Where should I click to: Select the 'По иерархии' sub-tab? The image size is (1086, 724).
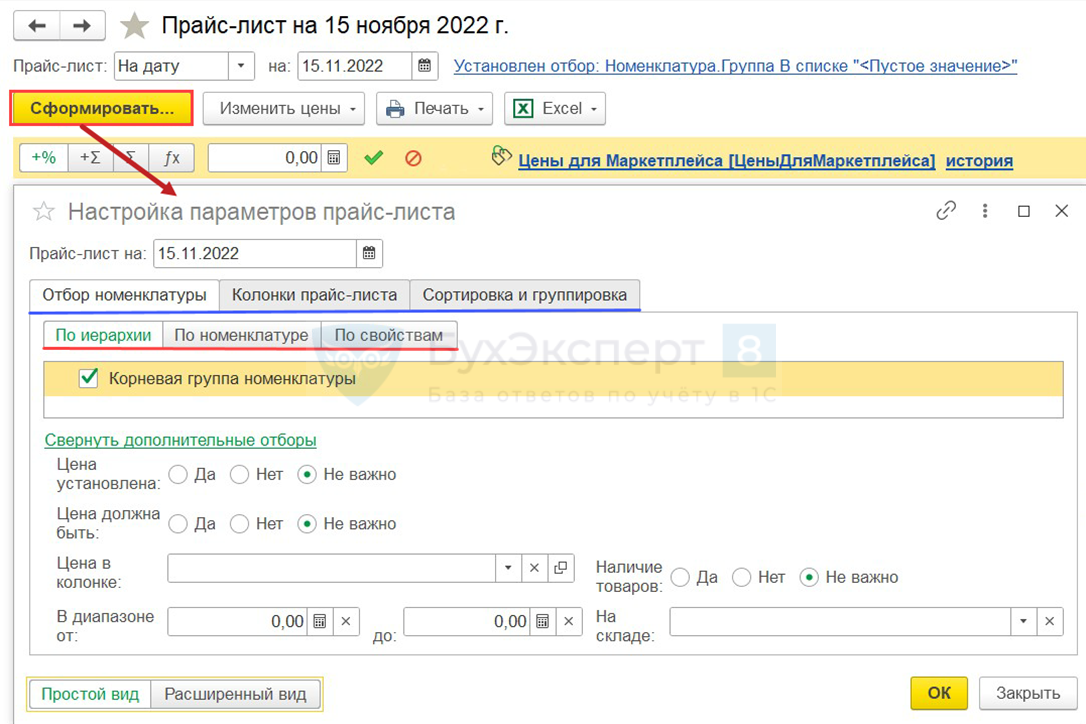click(x=103, y=335)
